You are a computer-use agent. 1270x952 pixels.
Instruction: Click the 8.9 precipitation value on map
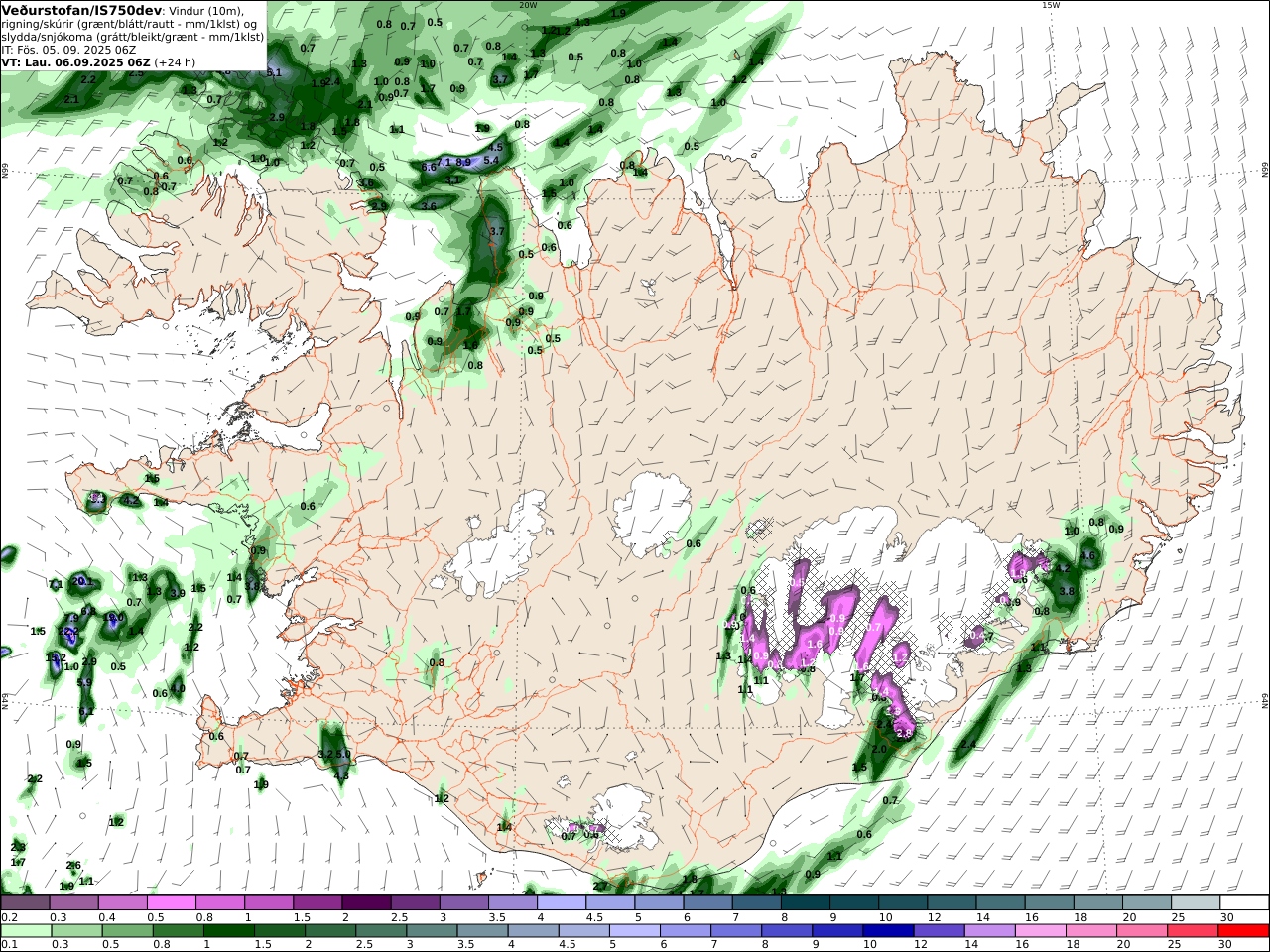463,162
